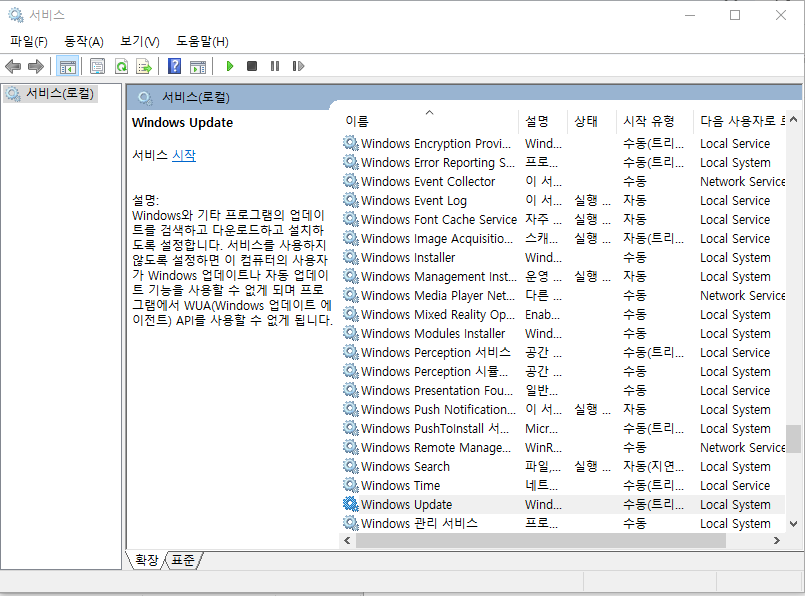The width and height of the screenshot is (805, 596).
Task: Click gear icon of Windows Encryption Provider row
Action: click(x=351, y=143)
